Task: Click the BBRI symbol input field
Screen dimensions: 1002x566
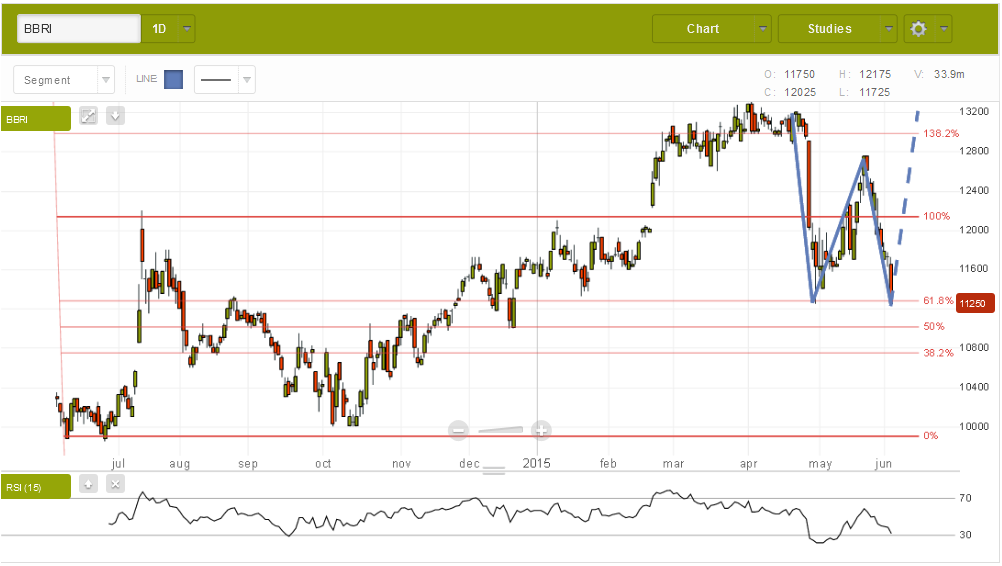Action: (x=79, y=29)
